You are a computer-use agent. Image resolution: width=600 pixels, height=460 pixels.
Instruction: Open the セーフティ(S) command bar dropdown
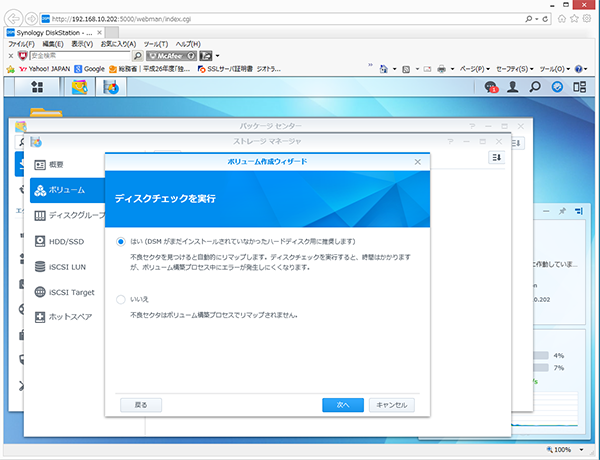click(x=515, y=69)
